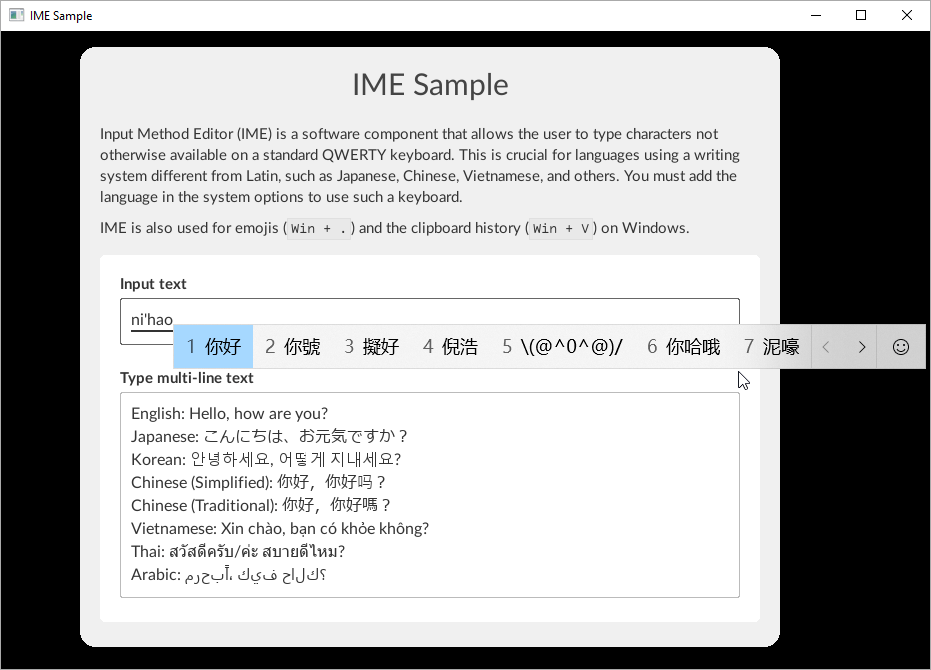Viewport: 931px width, 670px height.
Task: Pick candidate 6 你哈哦
Action: pos(683,347)
